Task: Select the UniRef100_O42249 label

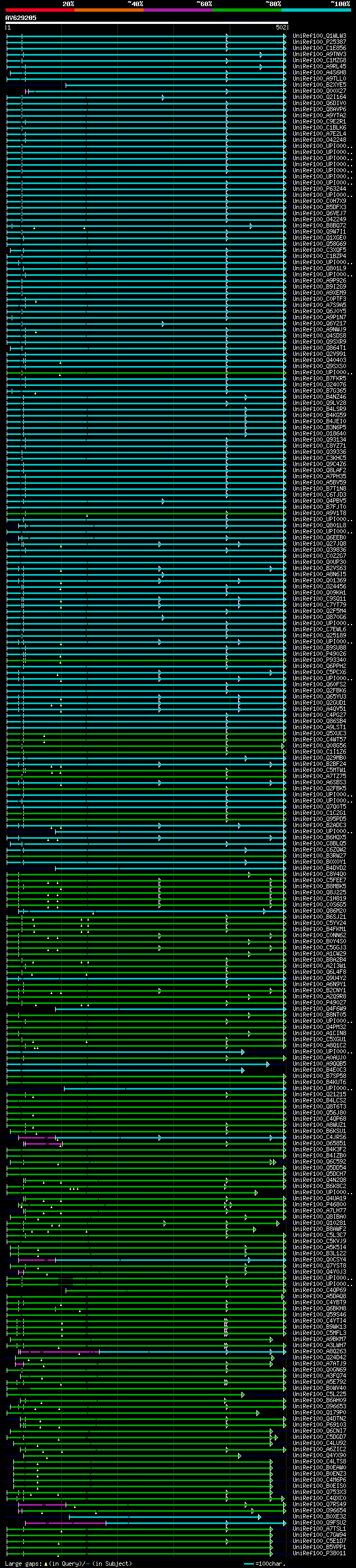Action: [x=319, y=219]
